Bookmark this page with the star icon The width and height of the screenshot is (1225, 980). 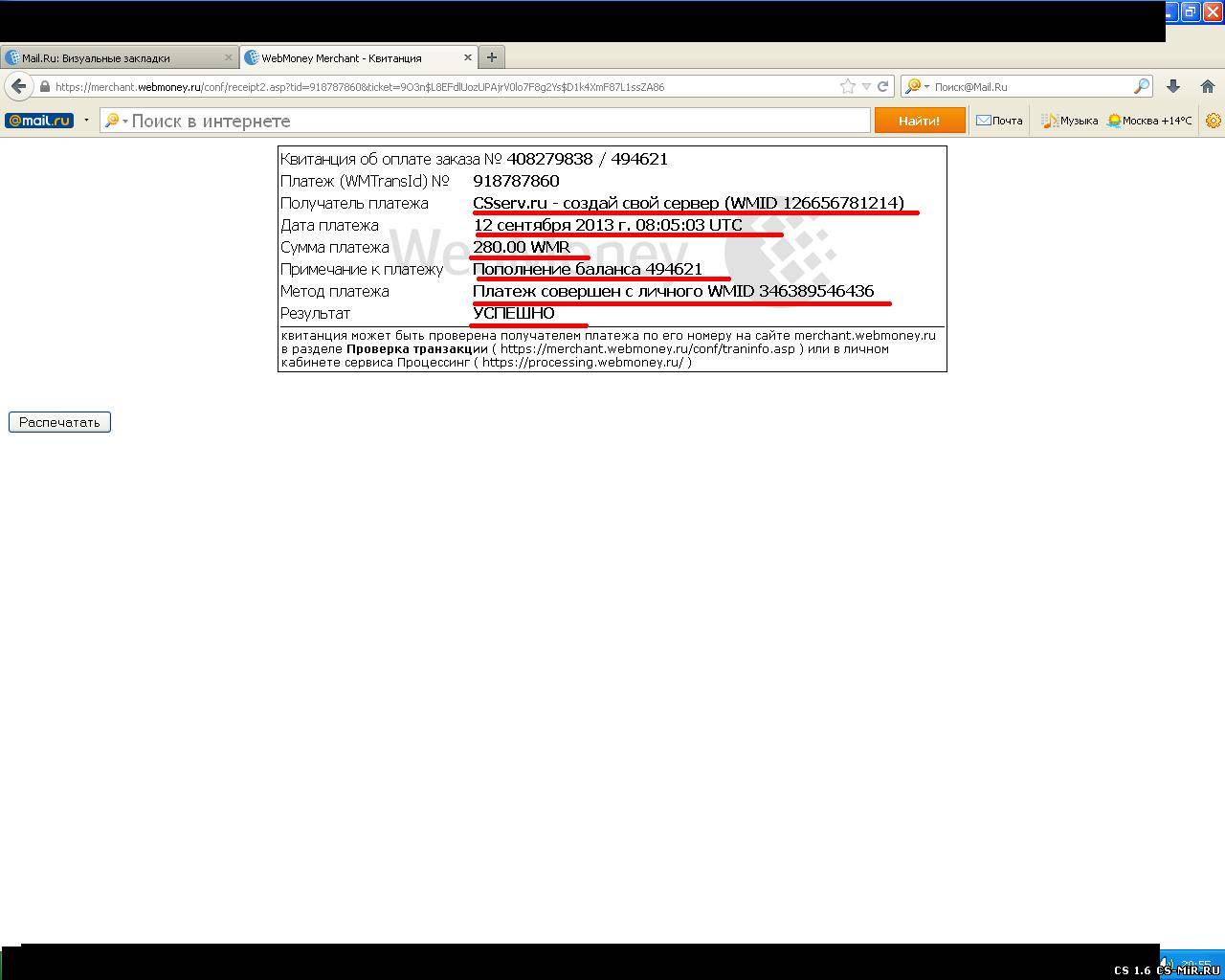(848, 86)
